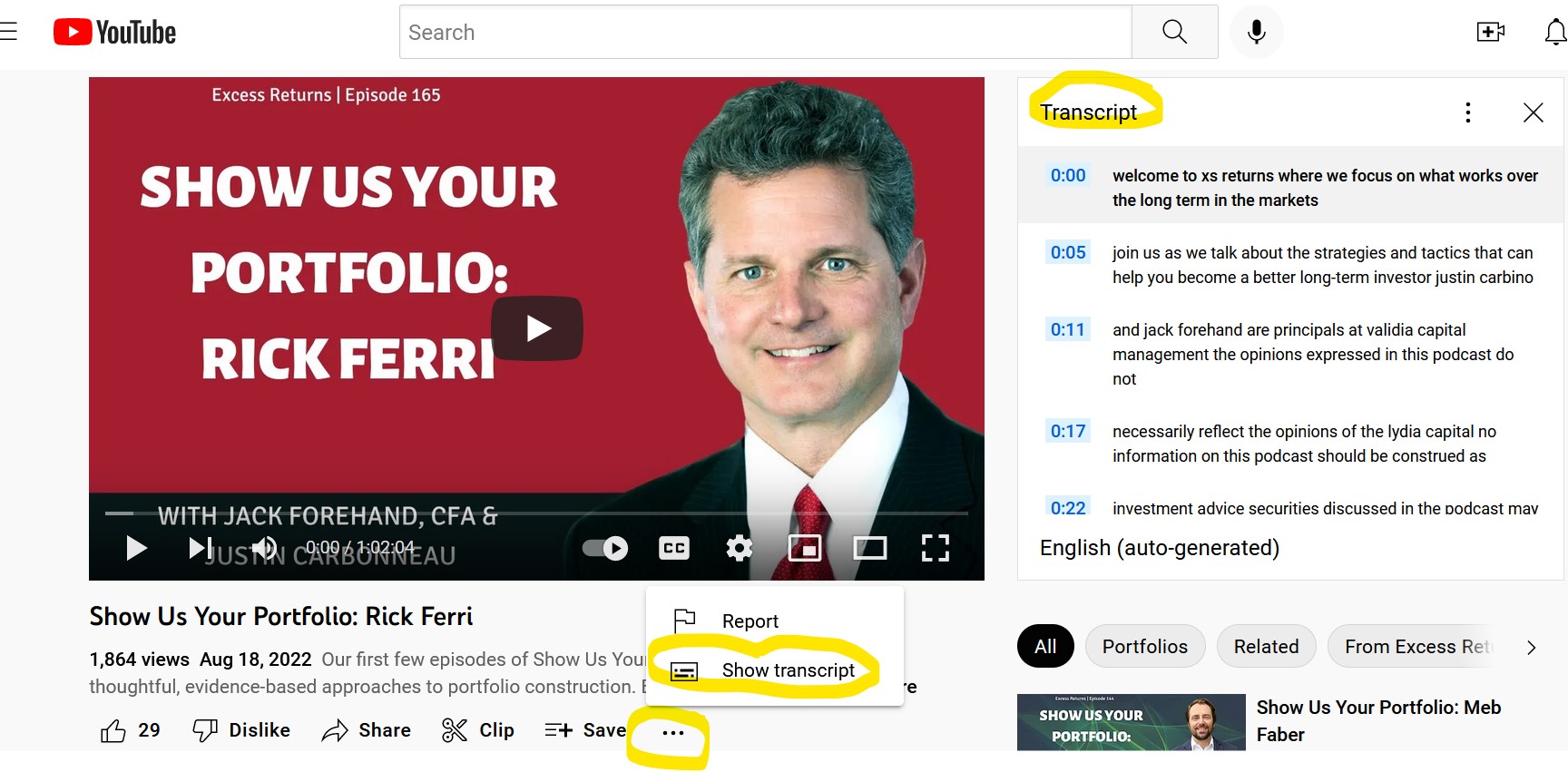
Task: Select the Portfolios filter chip
Action: coord(1145,647)
